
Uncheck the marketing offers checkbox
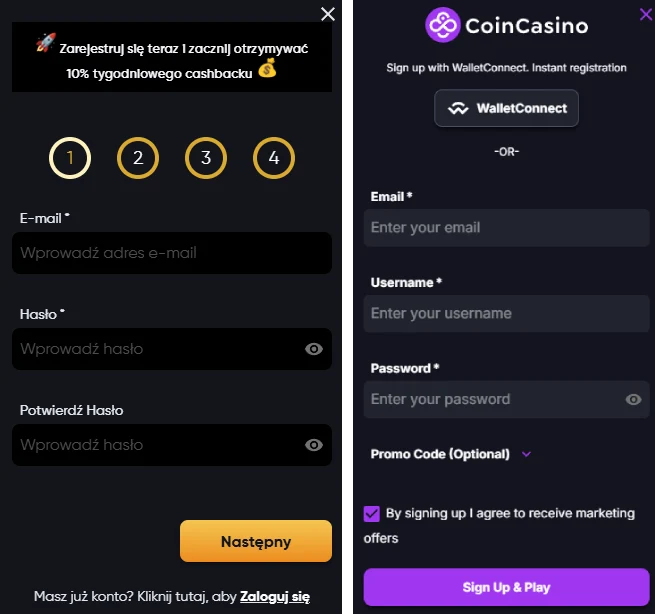click(371, 514)
